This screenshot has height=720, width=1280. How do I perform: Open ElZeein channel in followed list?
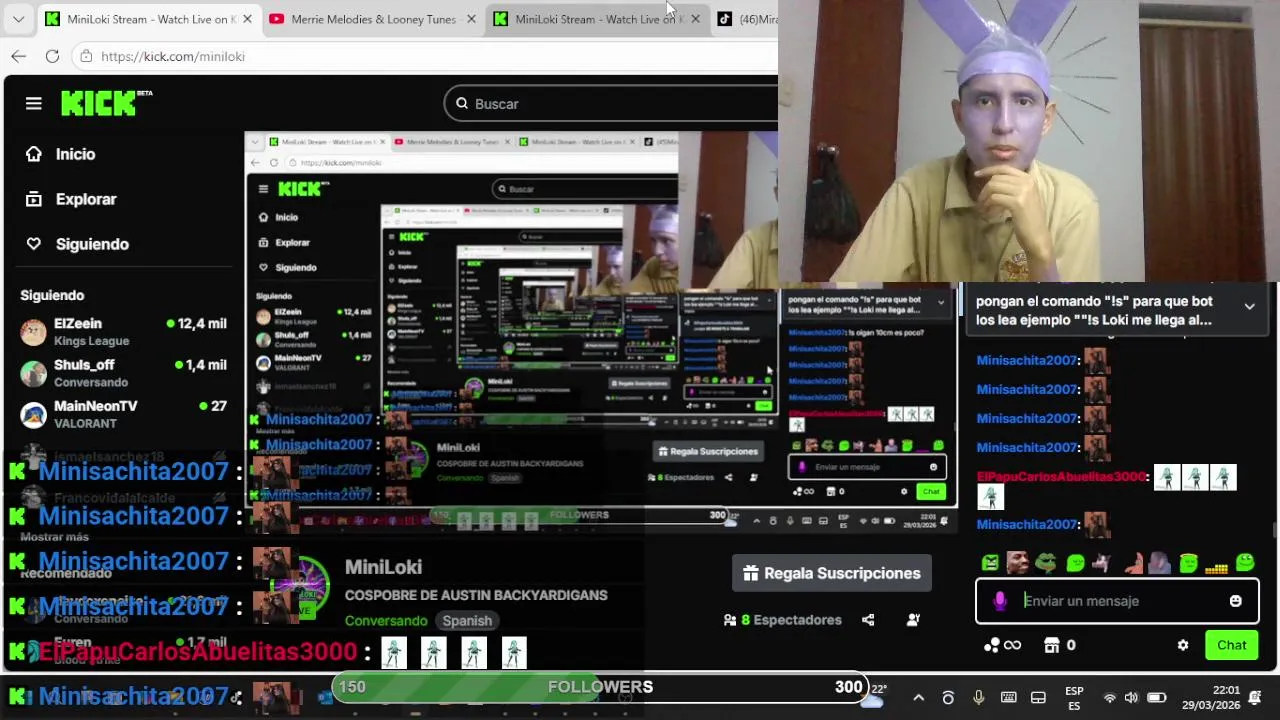124,332
